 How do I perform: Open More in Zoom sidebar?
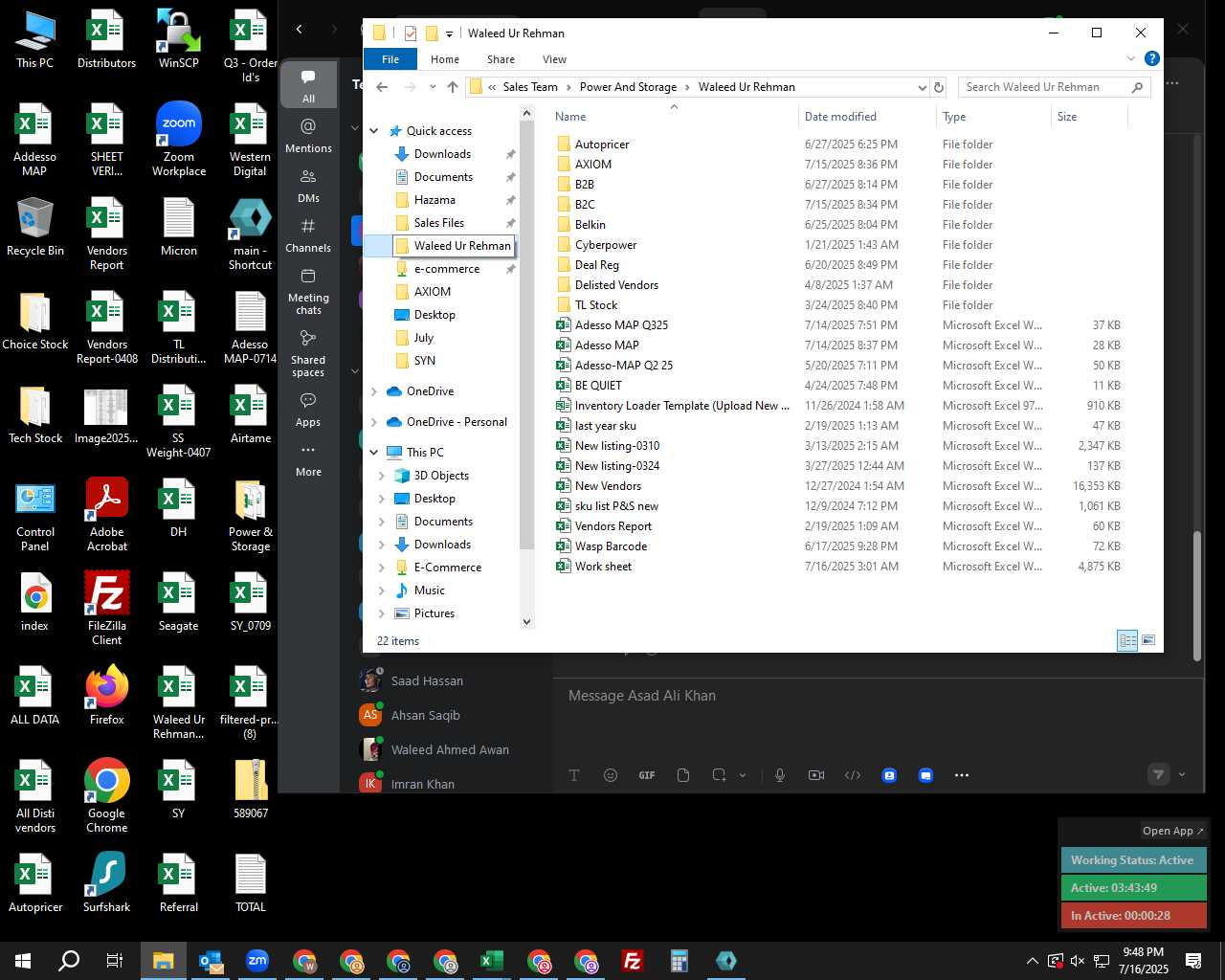pos(308,459)
